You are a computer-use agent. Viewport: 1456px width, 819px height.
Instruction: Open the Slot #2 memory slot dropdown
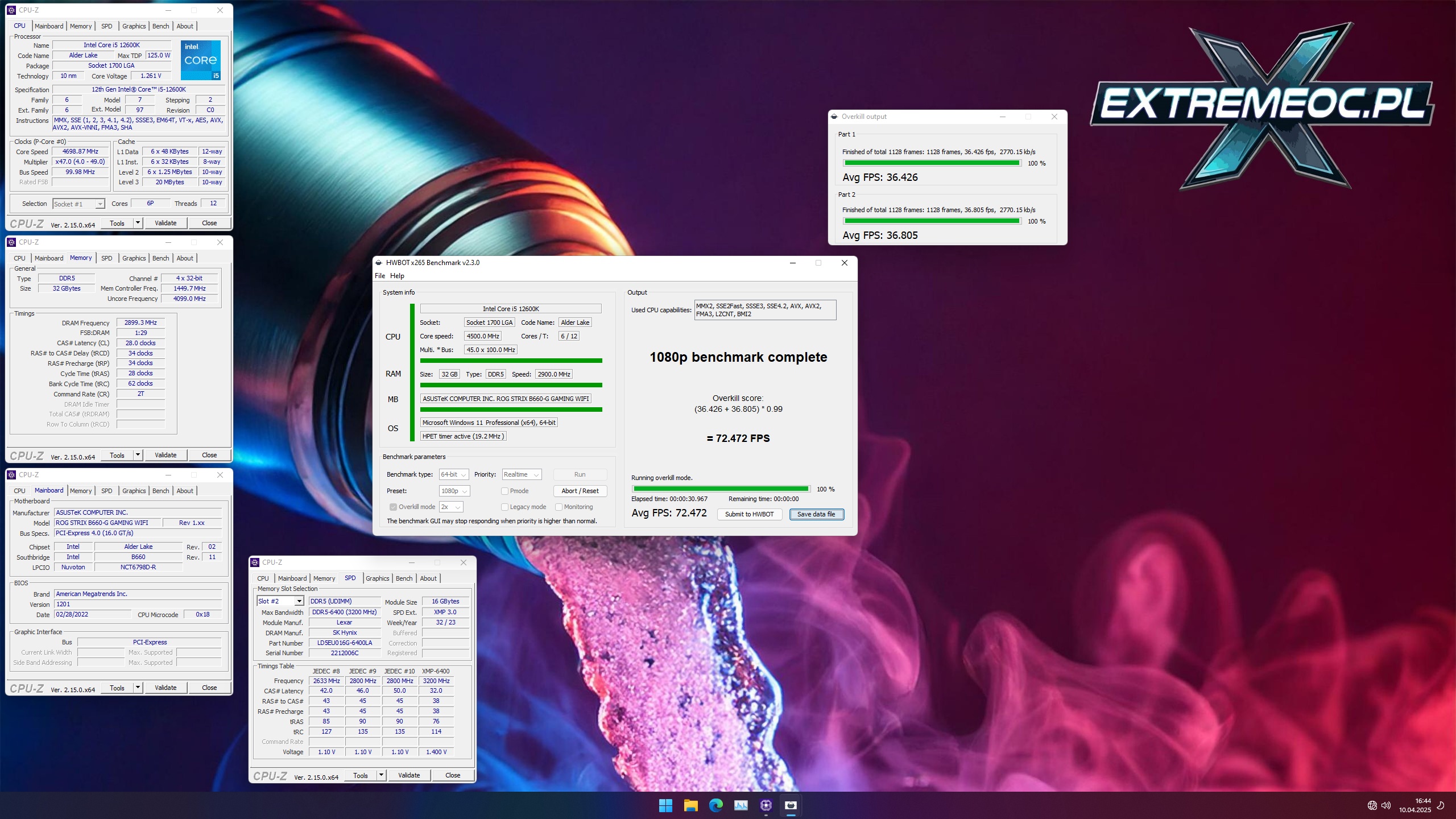[x=280, y=601]
